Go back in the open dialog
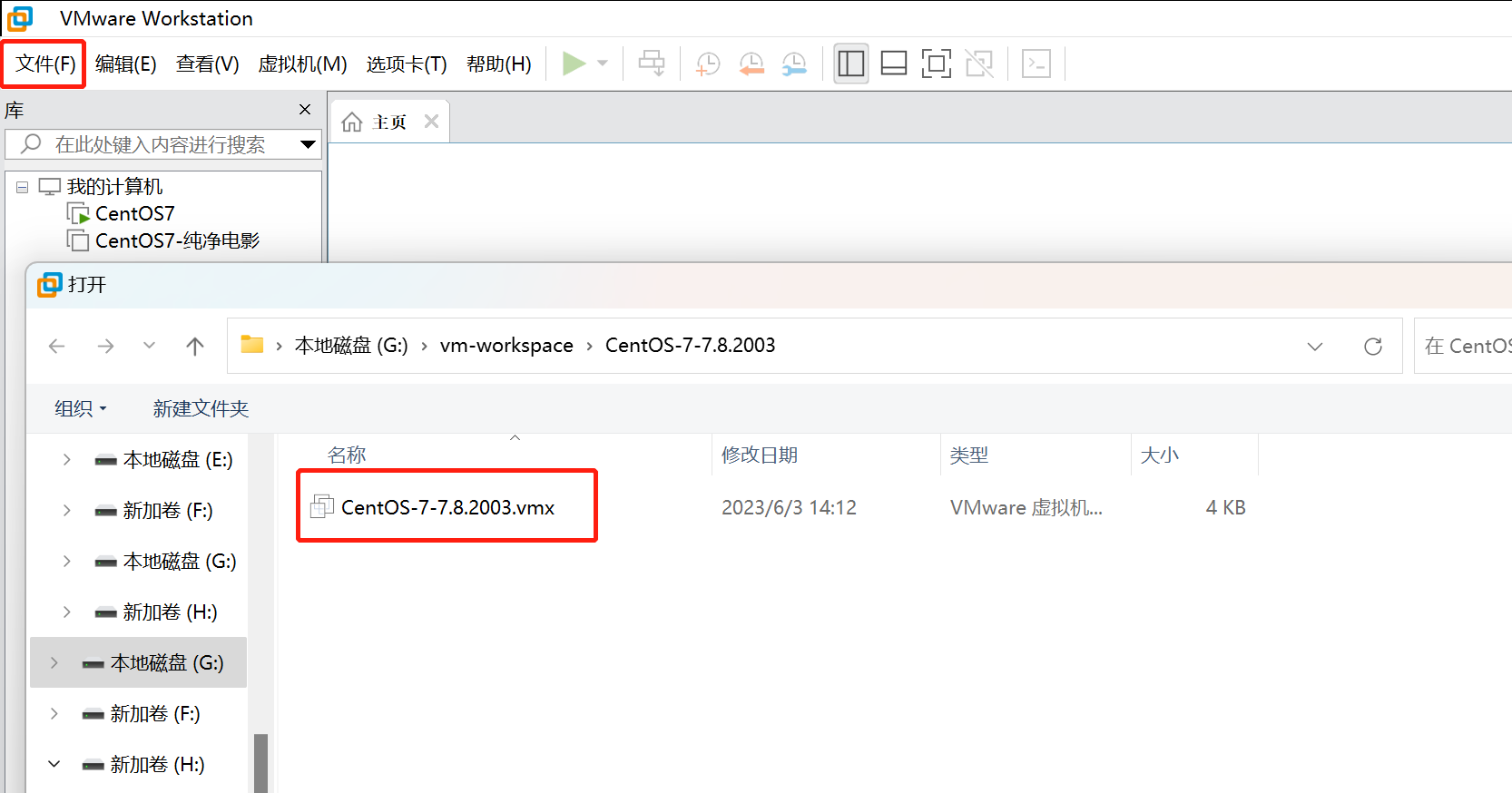 pyautogui.click(x=57, y=346)
